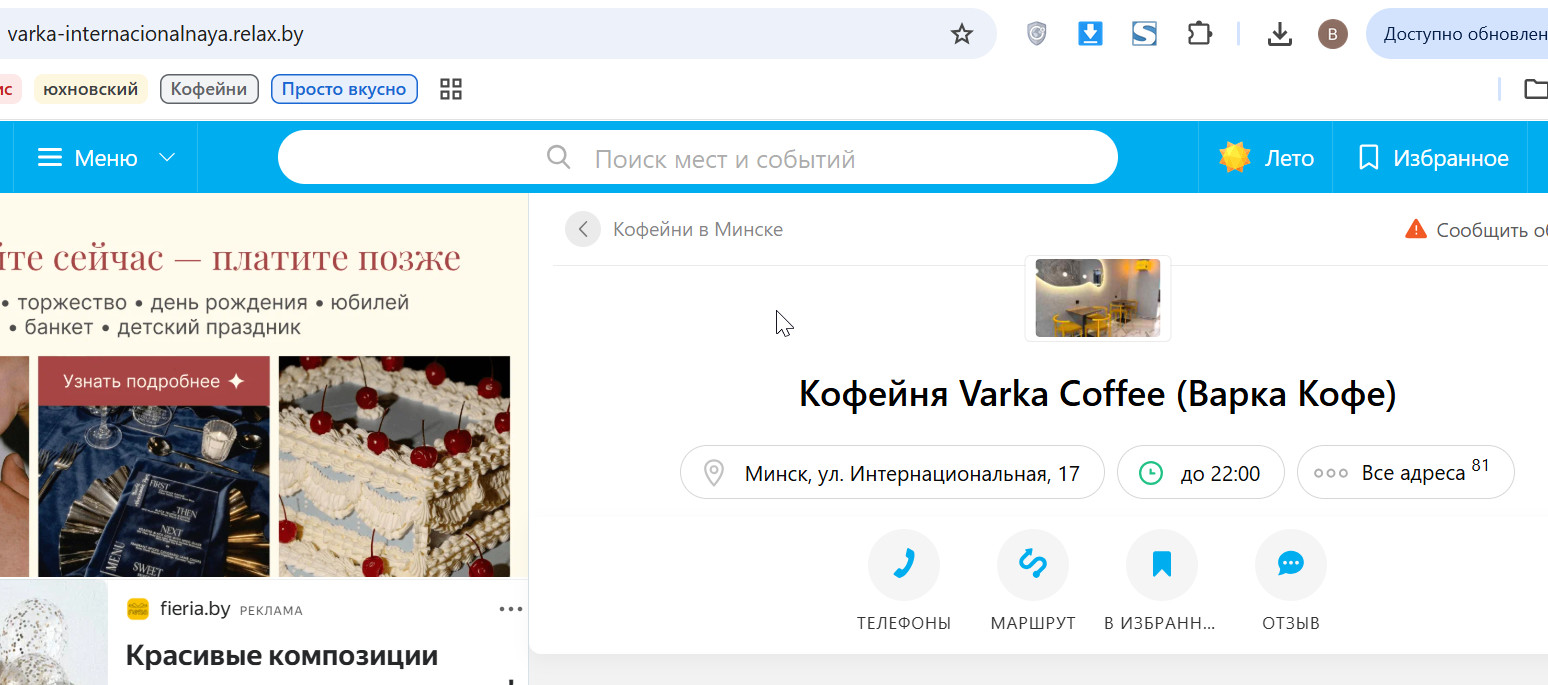Go back using the round arrow button
This screenshot has height=685, width=1548.
pos(583,229)
